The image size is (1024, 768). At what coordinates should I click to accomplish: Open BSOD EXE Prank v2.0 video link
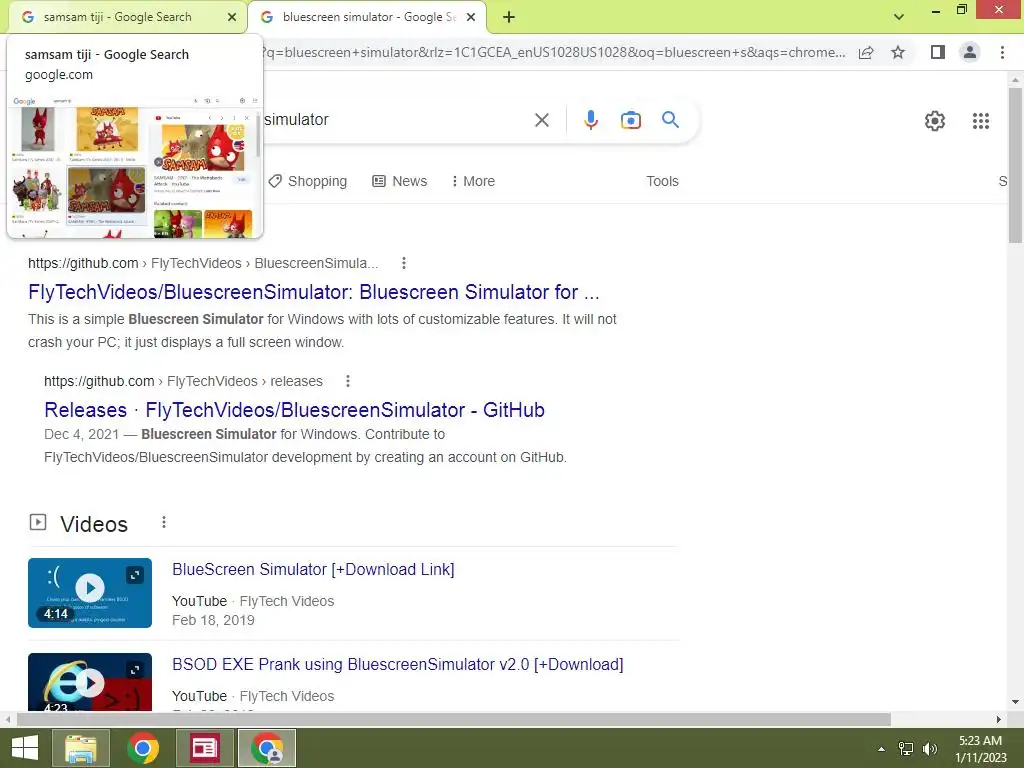click(397, 665)
